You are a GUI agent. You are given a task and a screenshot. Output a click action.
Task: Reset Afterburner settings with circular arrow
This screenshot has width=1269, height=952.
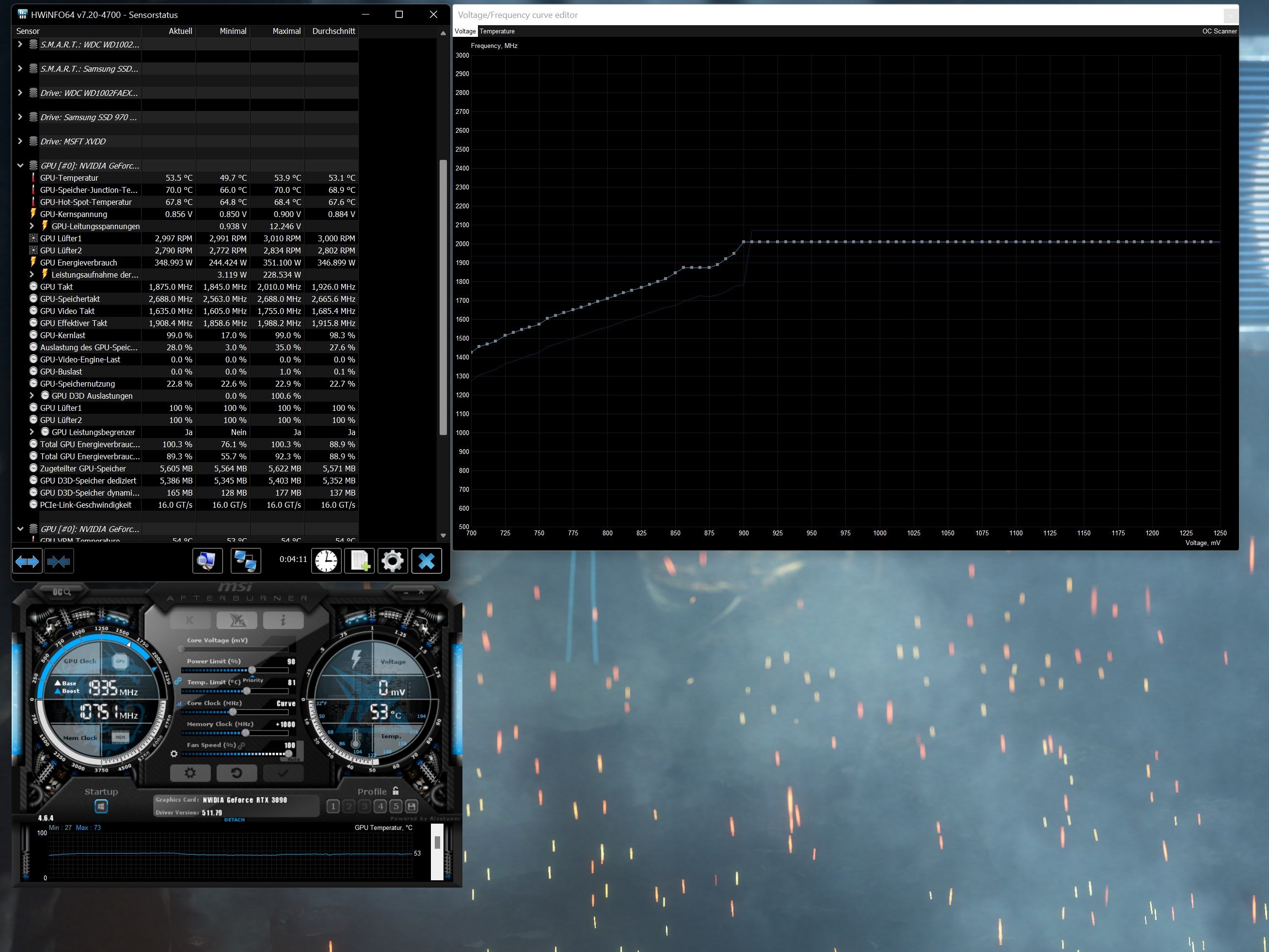(237, 773)
